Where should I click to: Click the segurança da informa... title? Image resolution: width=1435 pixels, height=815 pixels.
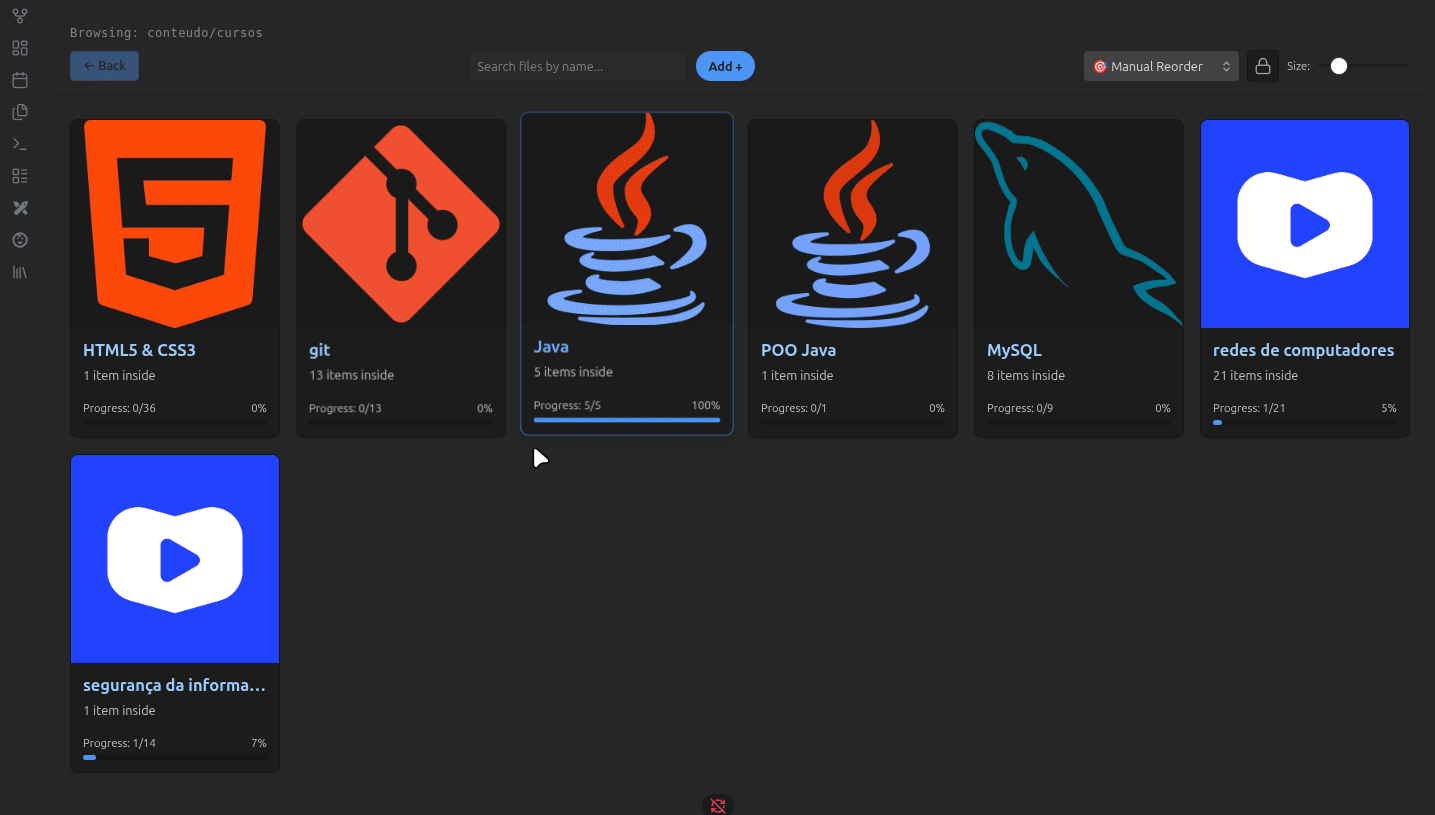click(174, 685)
